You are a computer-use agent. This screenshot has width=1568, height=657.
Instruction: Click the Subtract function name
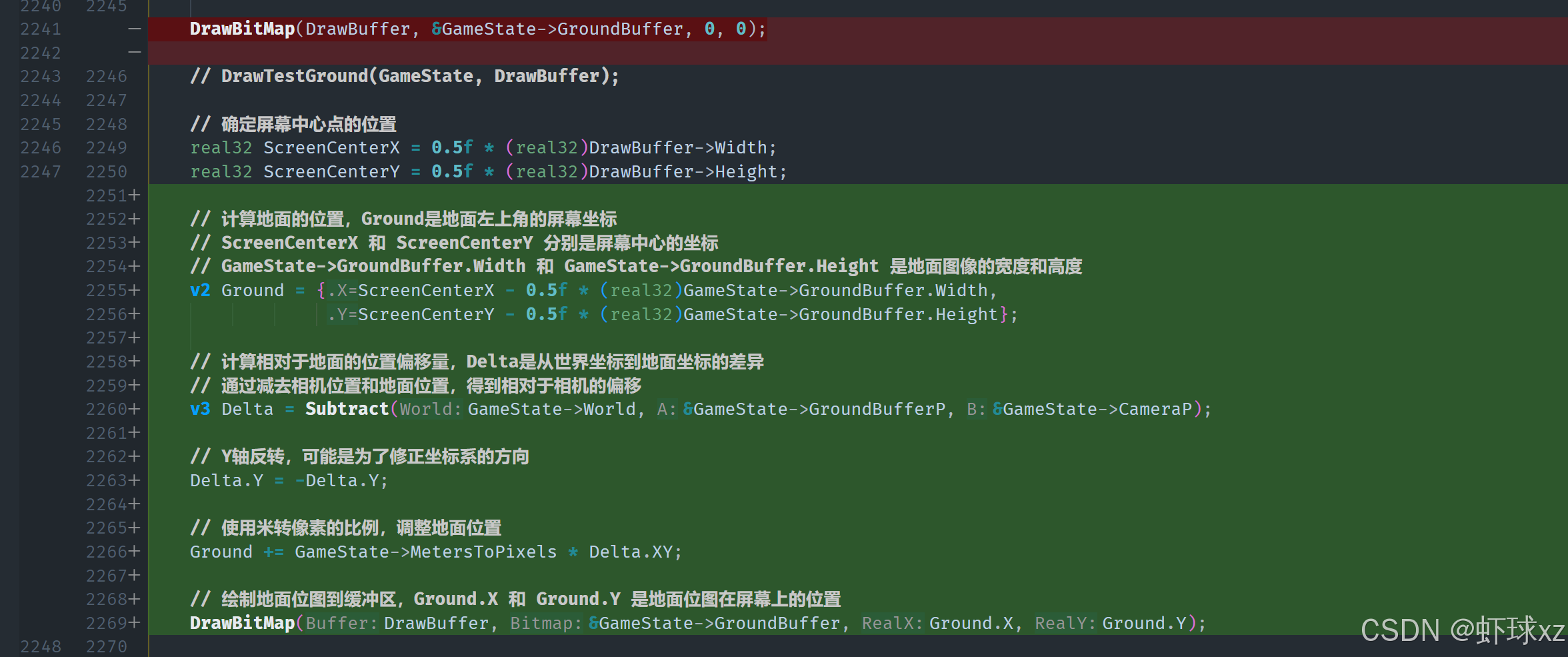(x=347, y=409)
